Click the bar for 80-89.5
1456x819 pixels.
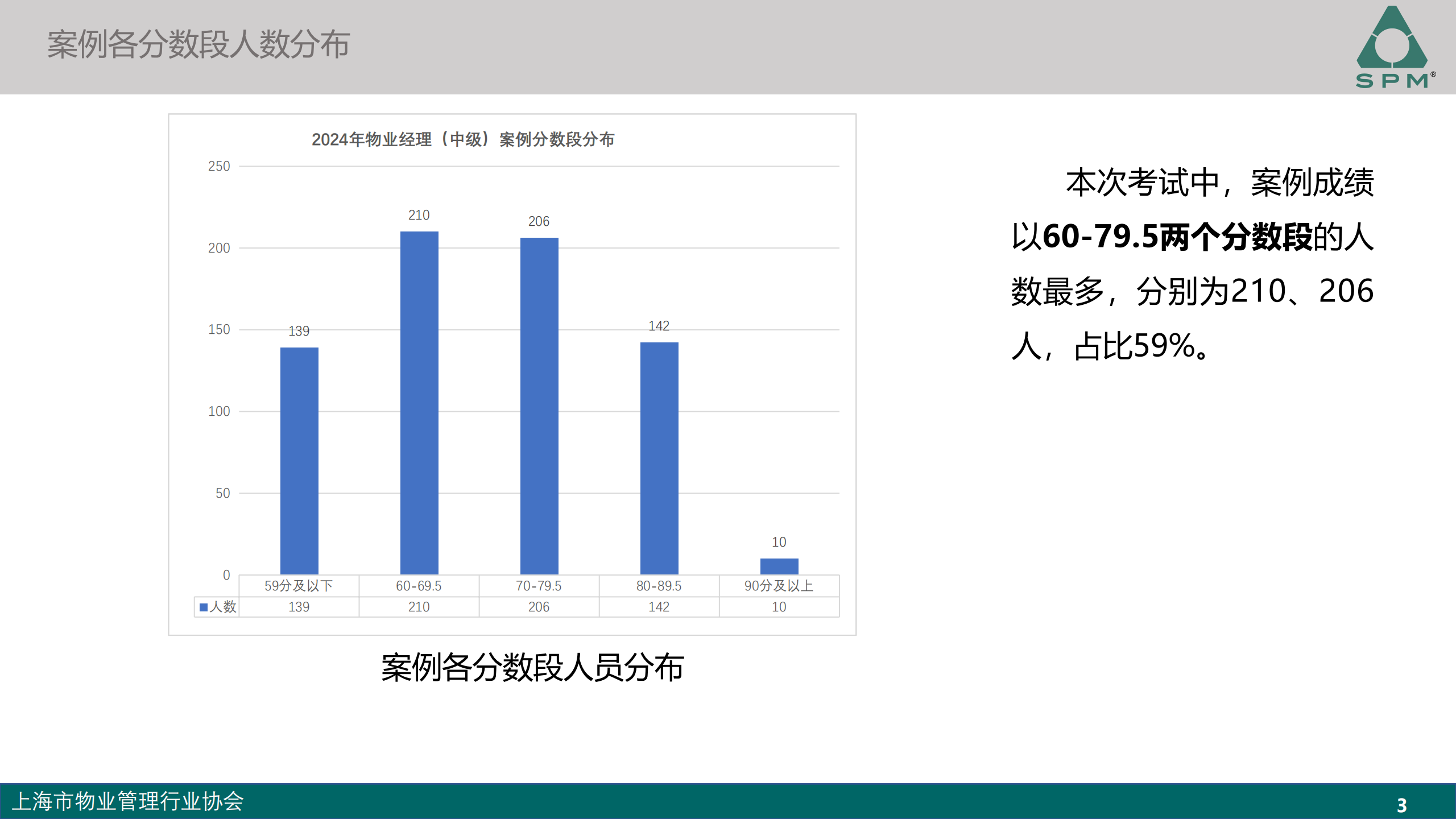(659, 458)
